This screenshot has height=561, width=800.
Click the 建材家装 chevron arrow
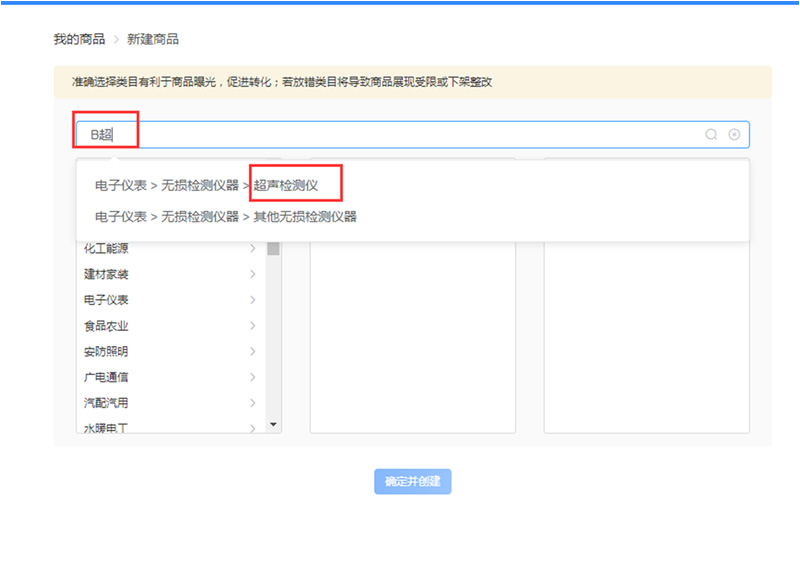tap(252, 274)
